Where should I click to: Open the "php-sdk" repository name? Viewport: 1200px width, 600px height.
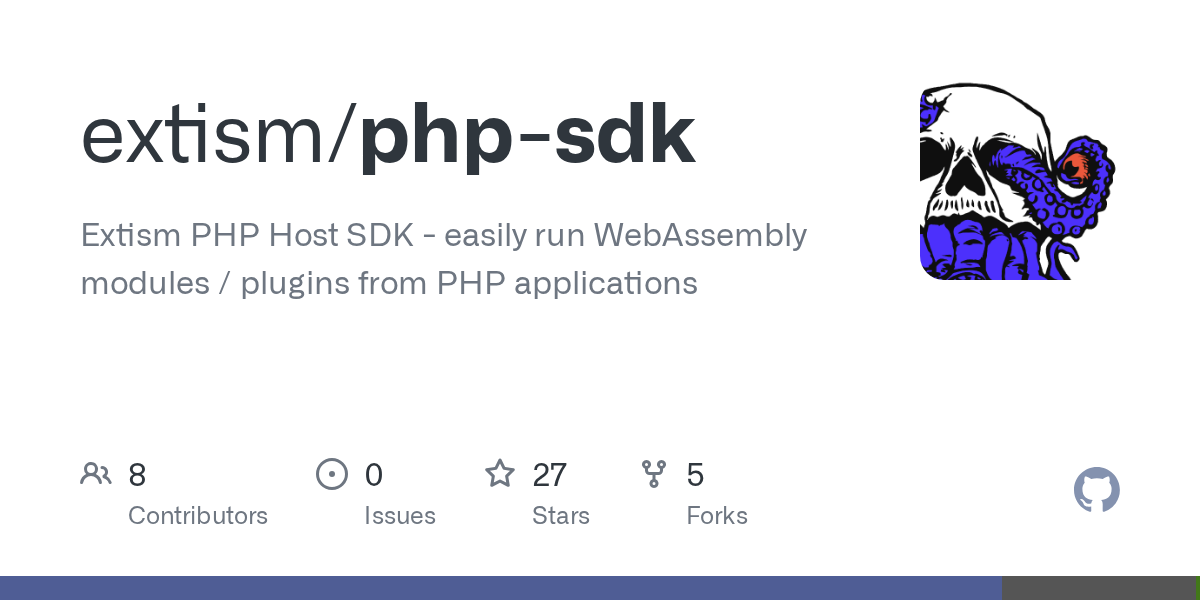click(527, 137)
